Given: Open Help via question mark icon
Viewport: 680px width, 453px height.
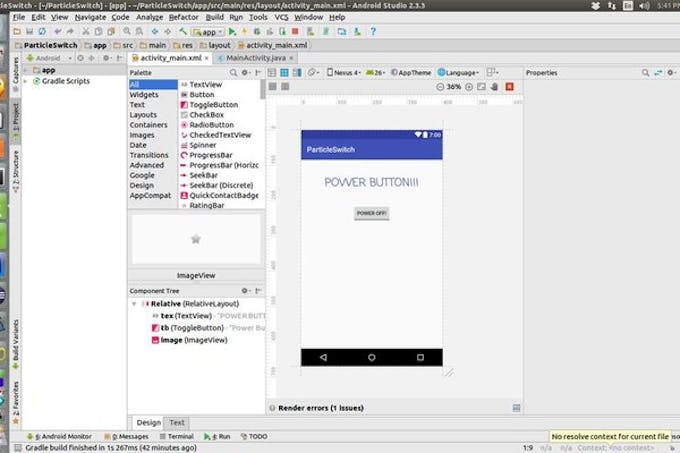Looking at the screenshot, I should tap(373, 32).
